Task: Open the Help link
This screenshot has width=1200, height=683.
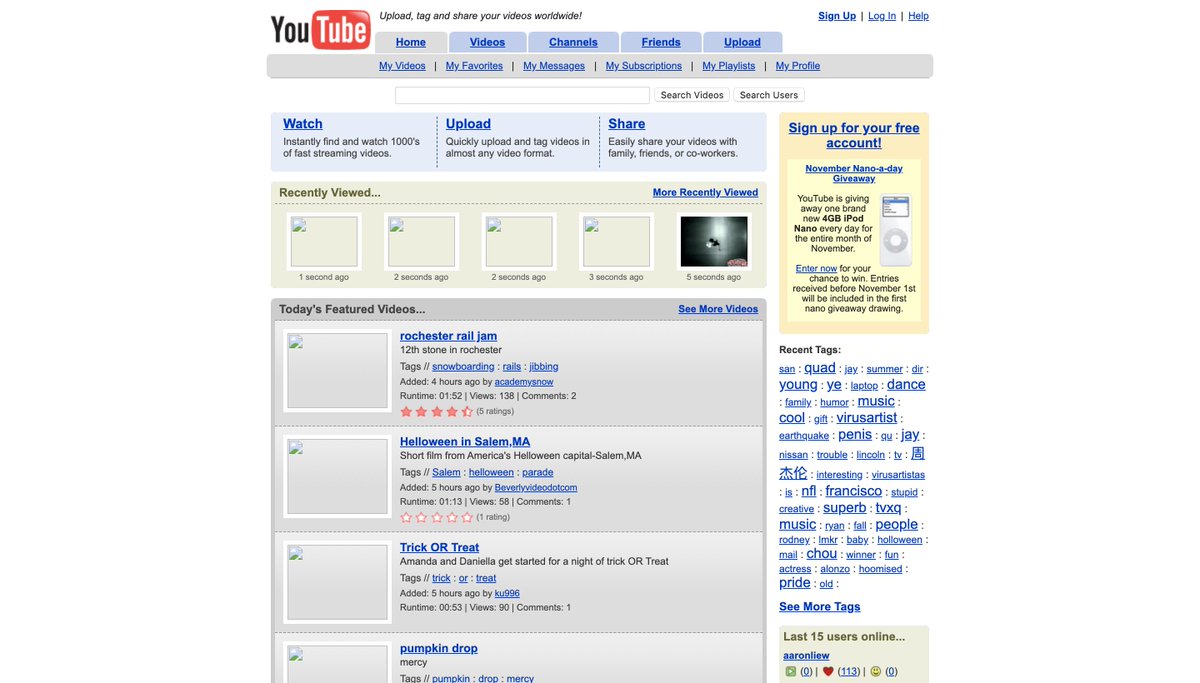Action: 918,16
